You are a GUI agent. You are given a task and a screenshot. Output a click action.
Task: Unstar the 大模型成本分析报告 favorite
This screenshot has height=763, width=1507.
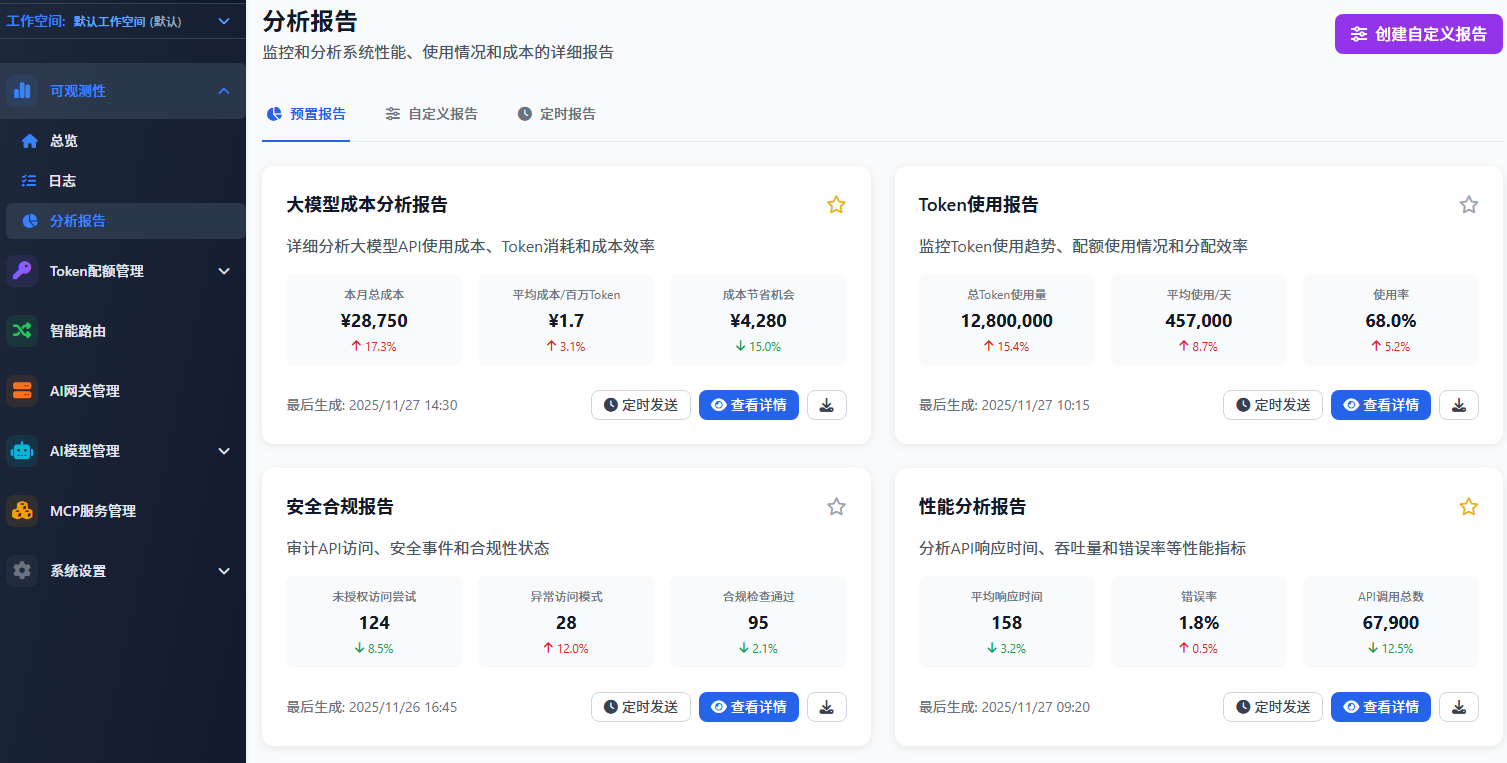[836, 205]
